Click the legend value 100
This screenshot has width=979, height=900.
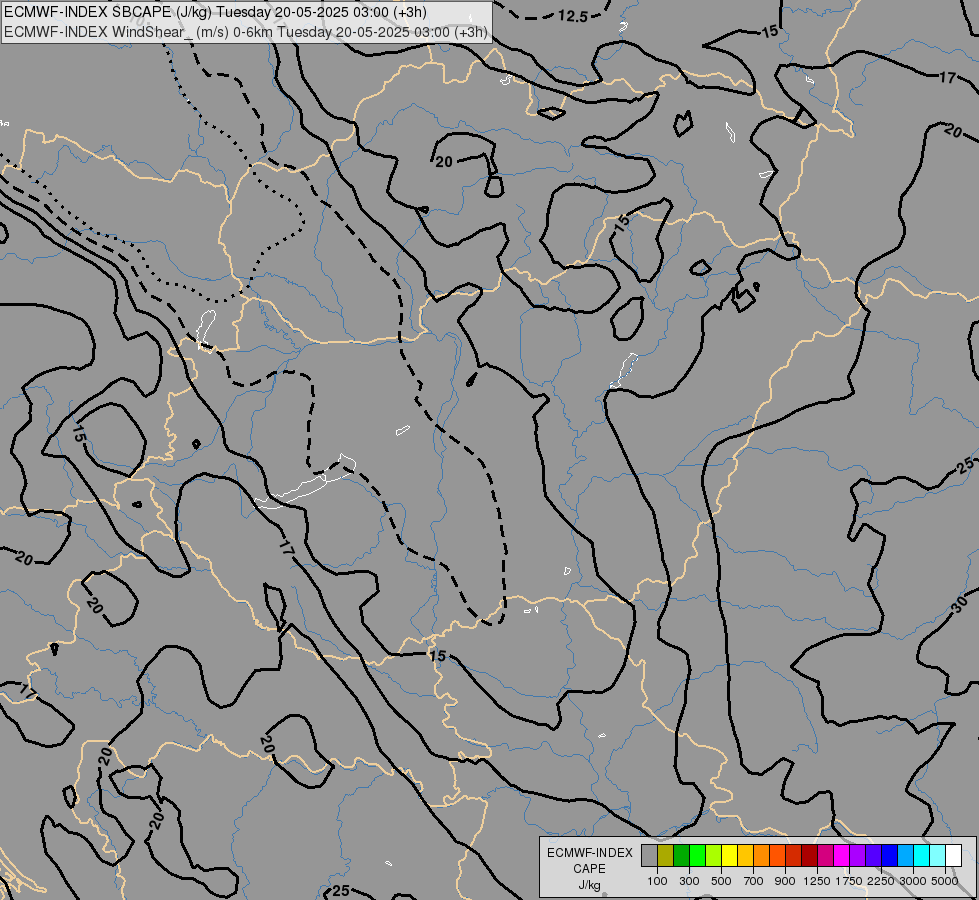pos(657,881)
